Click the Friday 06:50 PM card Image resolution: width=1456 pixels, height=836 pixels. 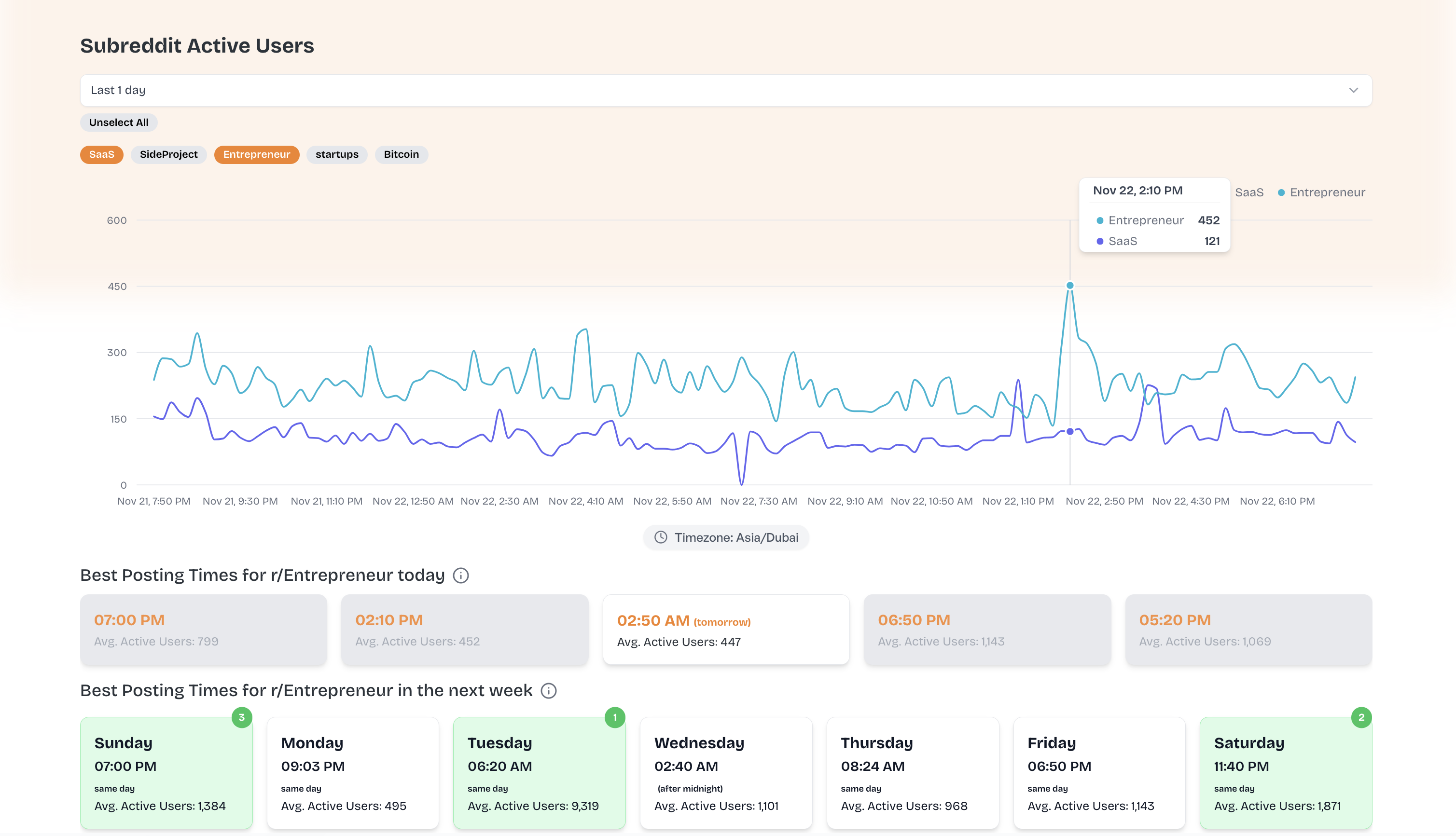click(x=1099, y=773)
